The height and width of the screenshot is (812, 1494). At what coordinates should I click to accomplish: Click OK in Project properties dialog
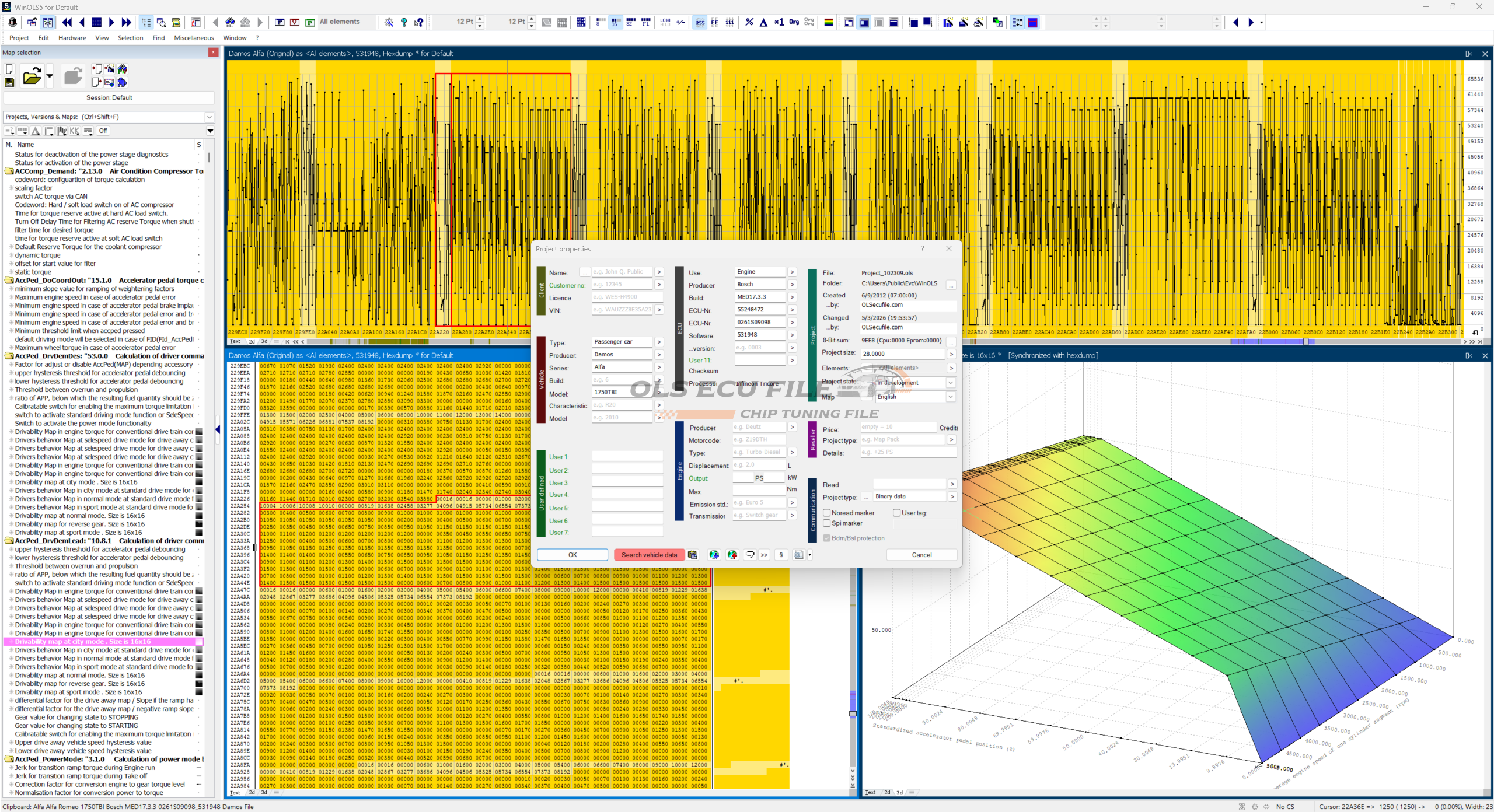click(x=573, y=555)
